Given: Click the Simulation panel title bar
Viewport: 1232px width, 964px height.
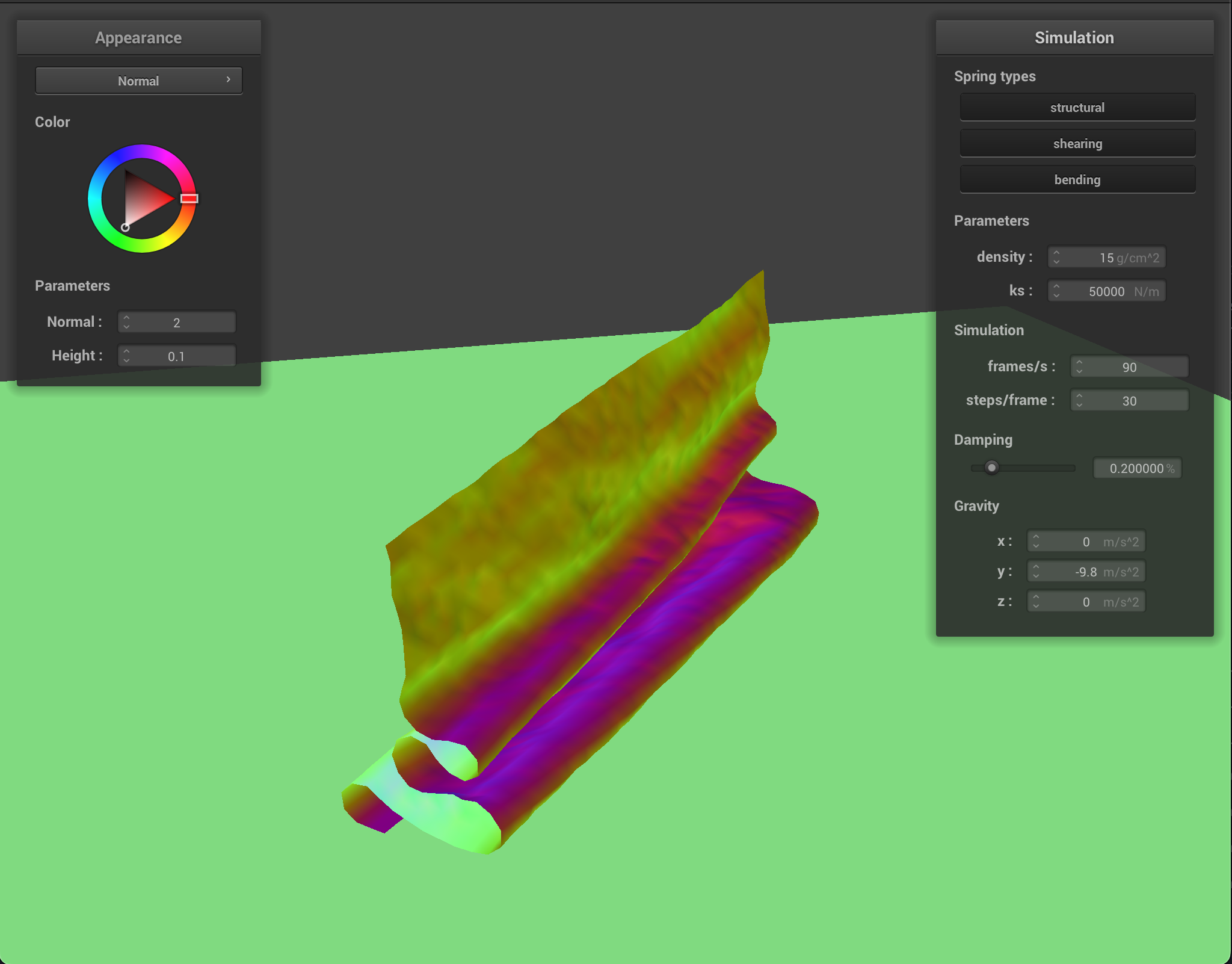Looking at the screenshot, I should pos(1074,38).
